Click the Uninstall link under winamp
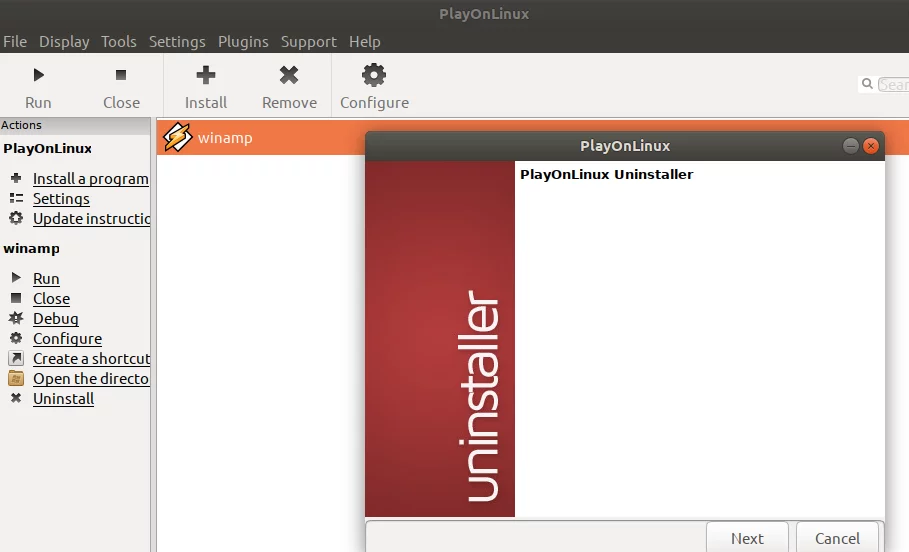Viewport: 909px width, 552px height. pyautogui.click(x=64, y=398)
